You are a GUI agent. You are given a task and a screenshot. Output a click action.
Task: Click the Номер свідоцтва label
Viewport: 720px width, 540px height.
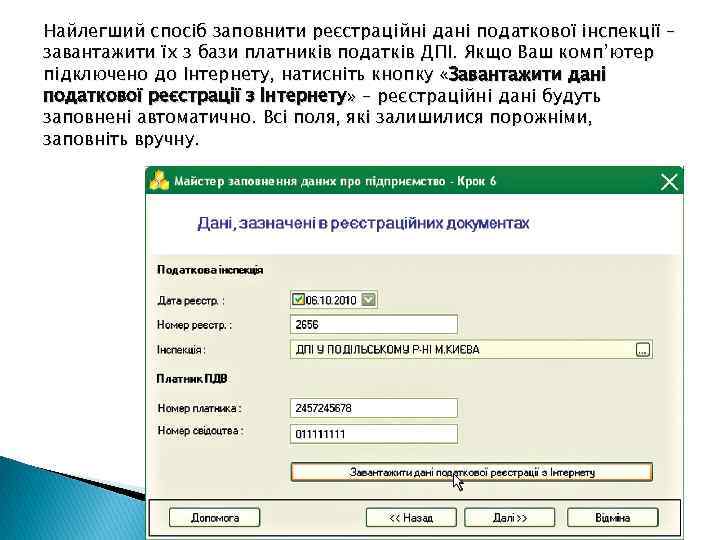[200, 431]
